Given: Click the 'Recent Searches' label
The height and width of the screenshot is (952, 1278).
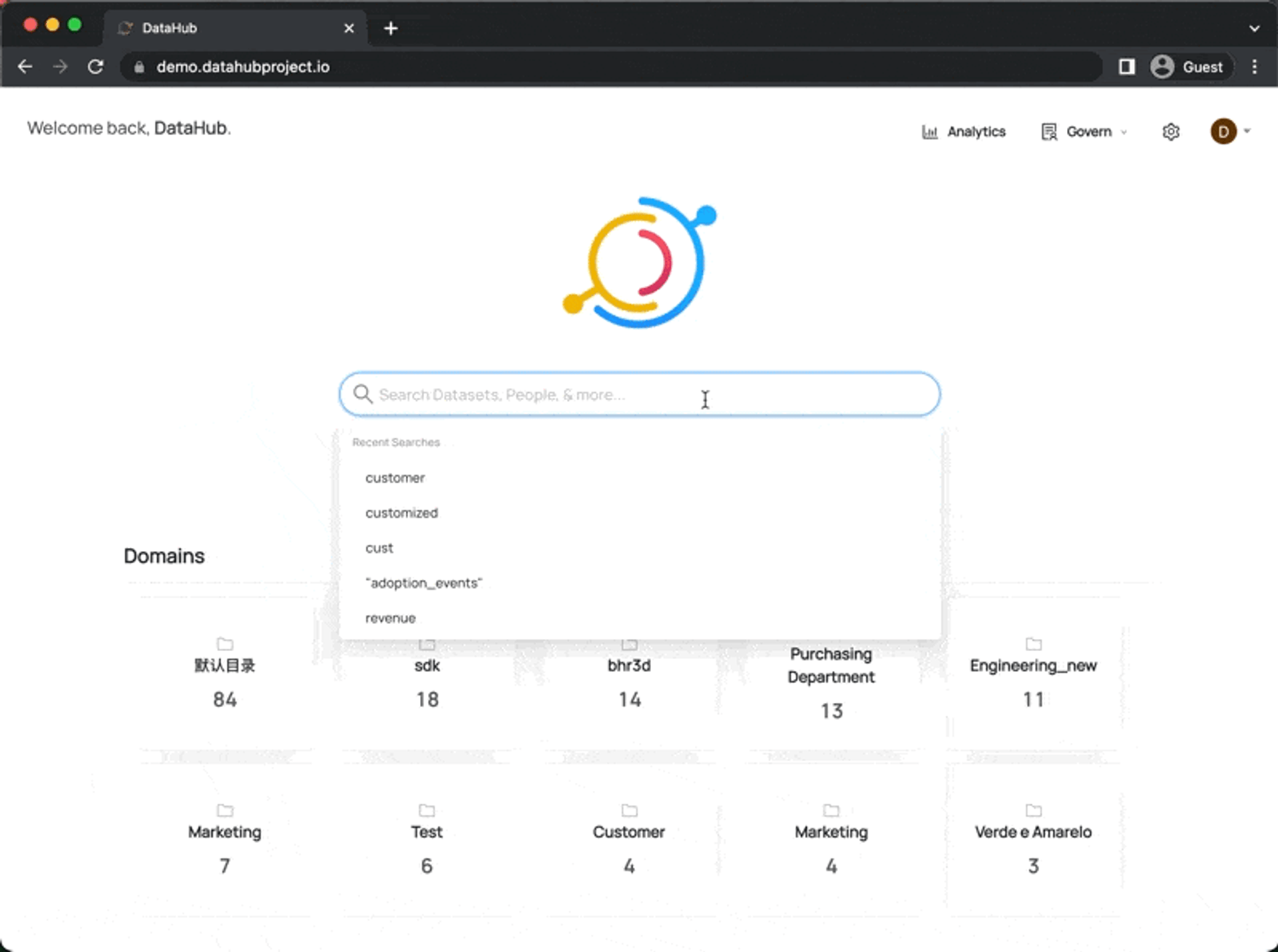Looking at the screenshot, I should click(x=396, y=443).
